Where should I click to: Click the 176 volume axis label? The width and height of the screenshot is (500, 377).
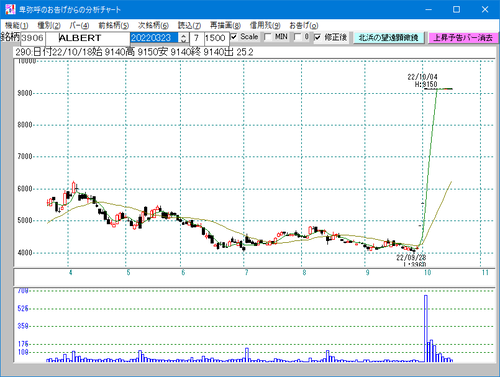tap(23, 344)
